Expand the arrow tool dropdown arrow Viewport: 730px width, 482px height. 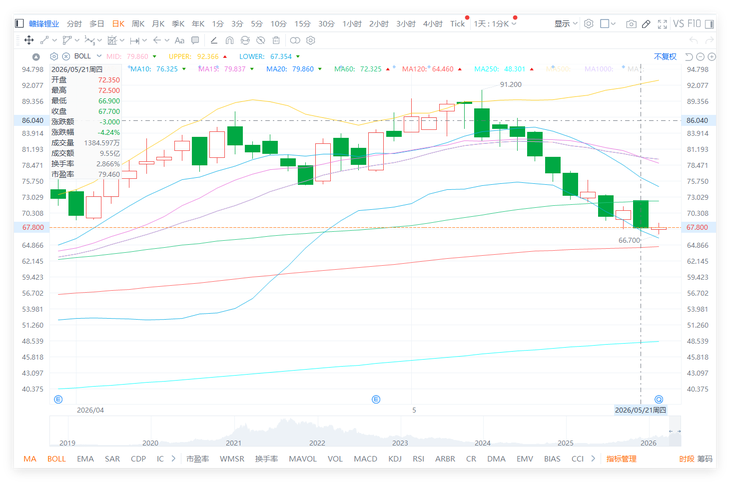coord(167,41)
